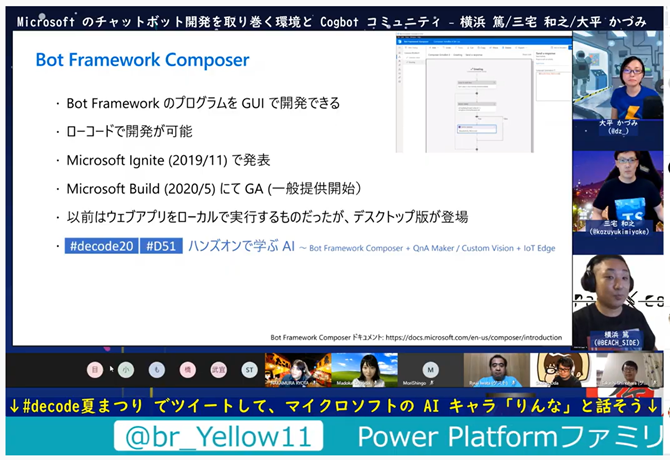Select the #decode20 hashtag badge
The image size is (670, 460).
(x=101, y=246)
